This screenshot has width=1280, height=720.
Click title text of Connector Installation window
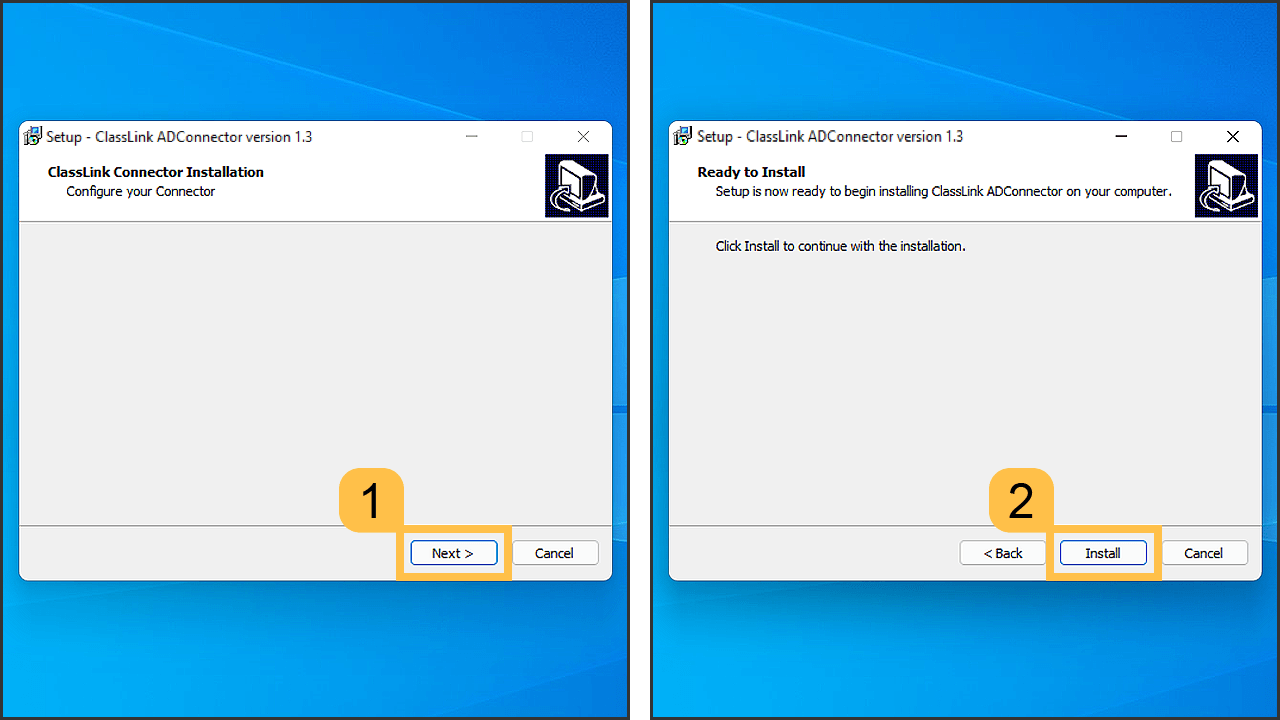tap(179, 137)
